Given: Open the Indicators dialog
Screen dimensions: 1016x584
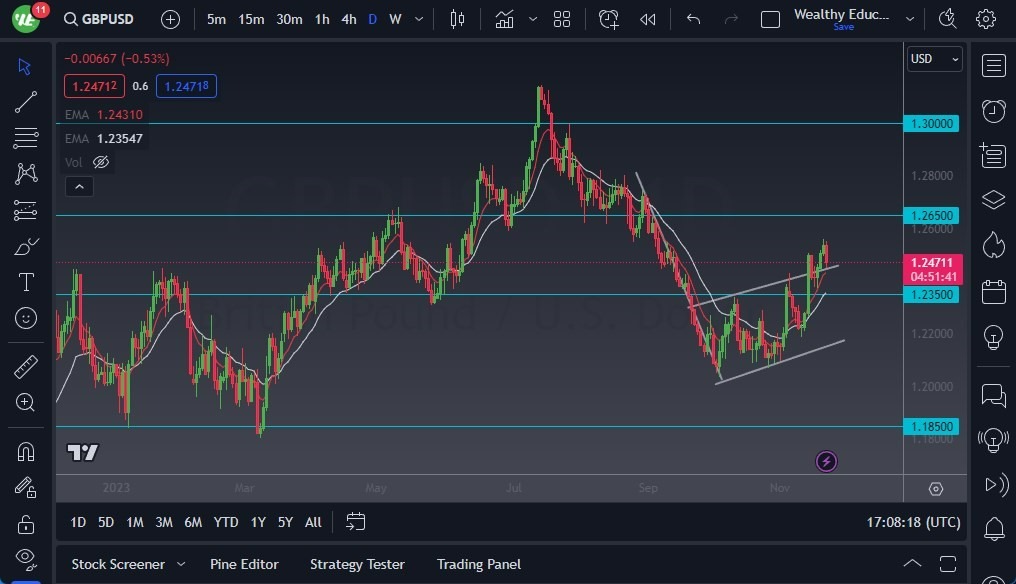Looking at the screenshot, I should pos(503,18).
